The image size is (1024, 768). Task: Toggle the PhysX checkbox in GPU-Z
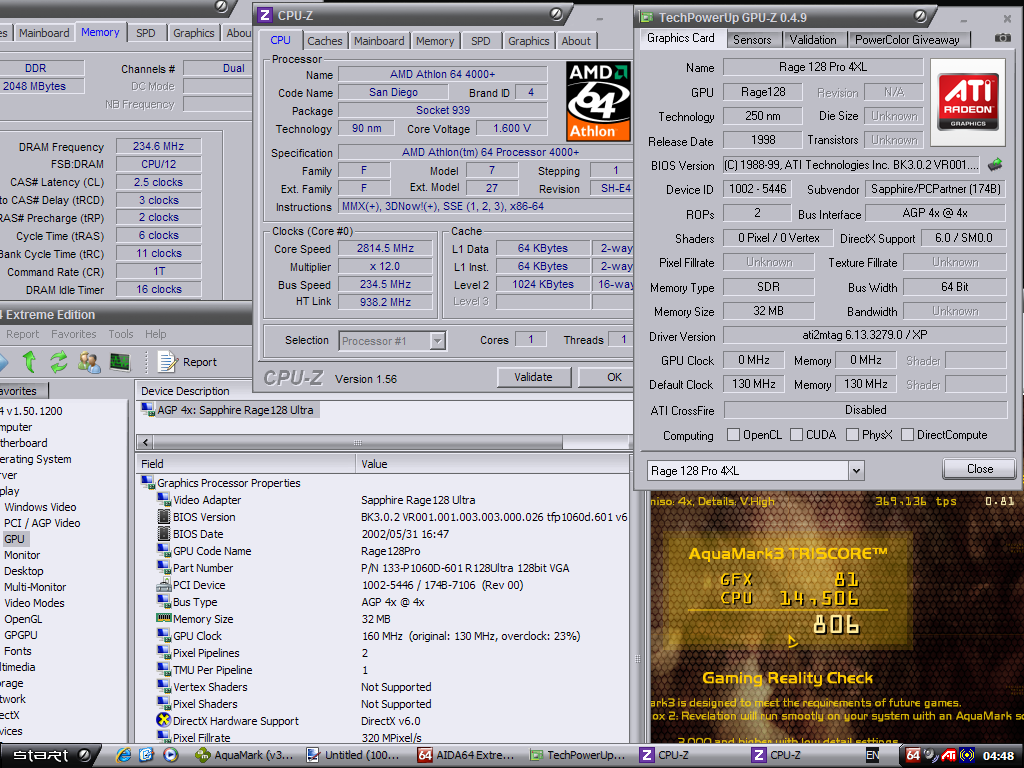click(852, 434)
